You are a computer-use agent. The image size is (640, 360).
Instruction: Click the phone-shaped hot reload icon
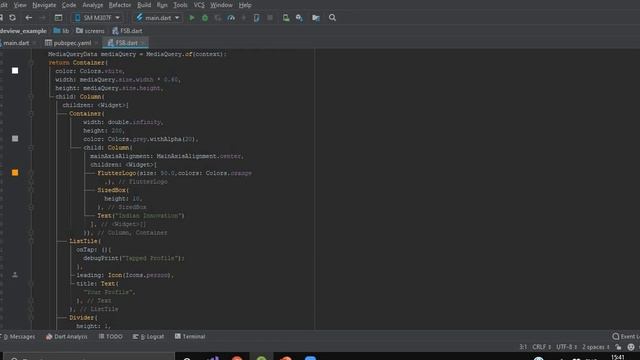coord(256,18)
